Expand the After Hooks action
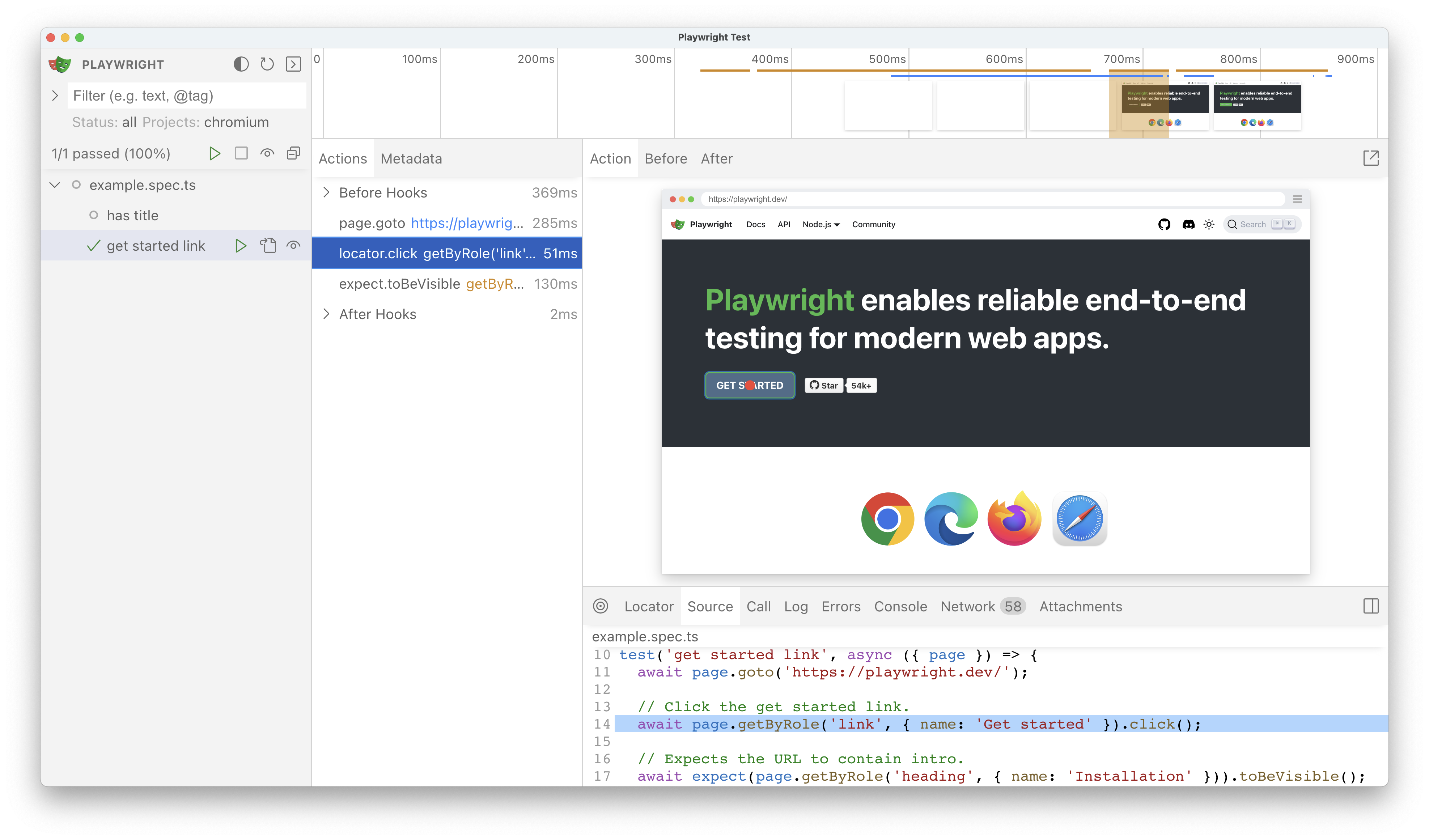 [x=326, y=314]
